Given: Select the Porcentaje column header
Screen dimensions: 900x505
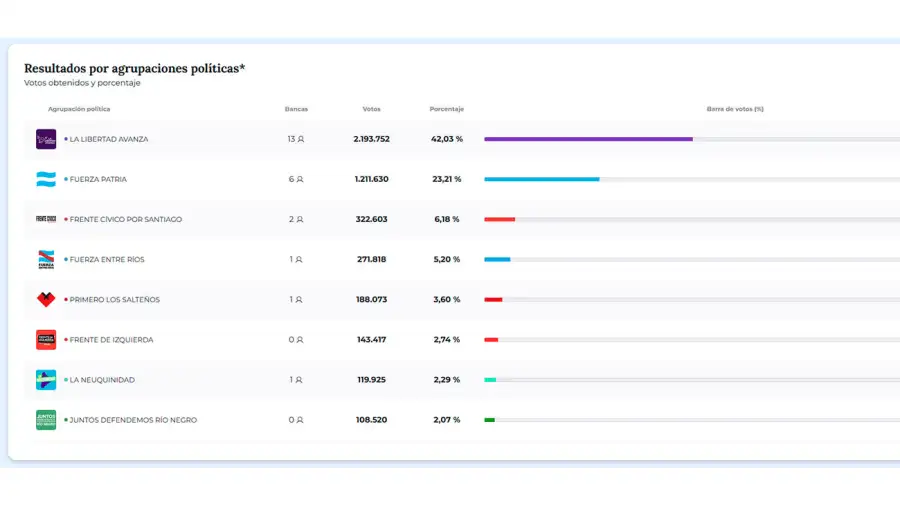Looking at the screenshot, I should click(446, 108).
